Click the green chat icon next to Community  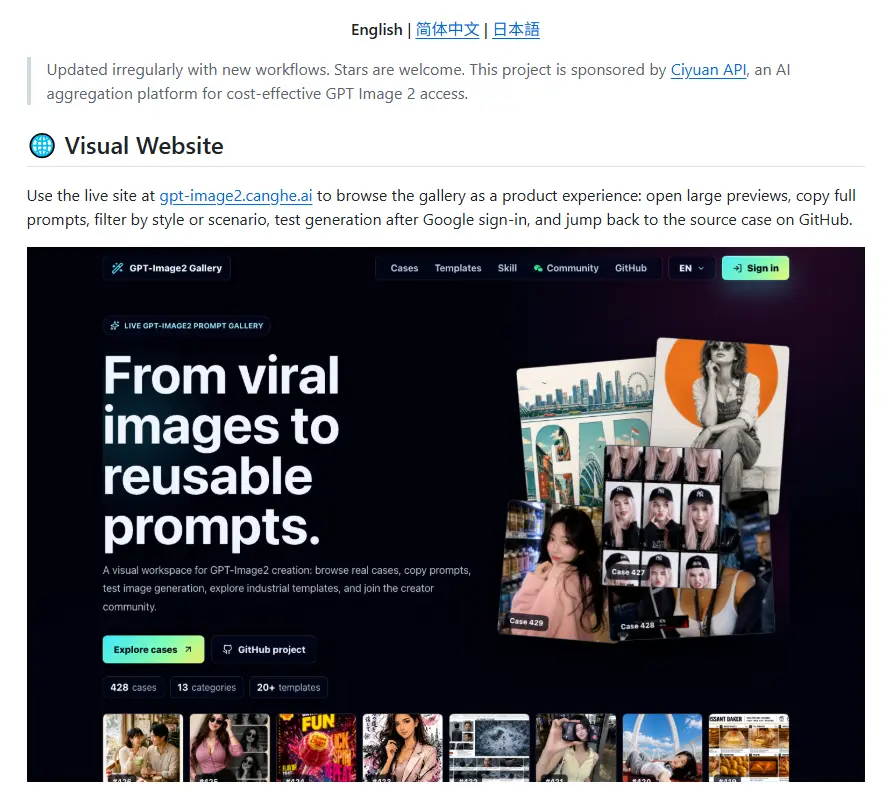(538, 268)
